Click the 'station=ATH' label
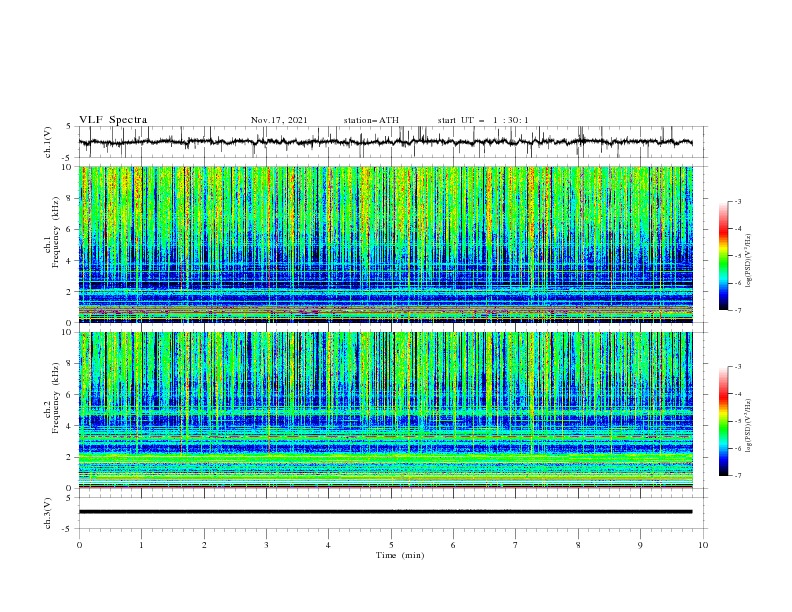792x612 pixels. [371, 120]
